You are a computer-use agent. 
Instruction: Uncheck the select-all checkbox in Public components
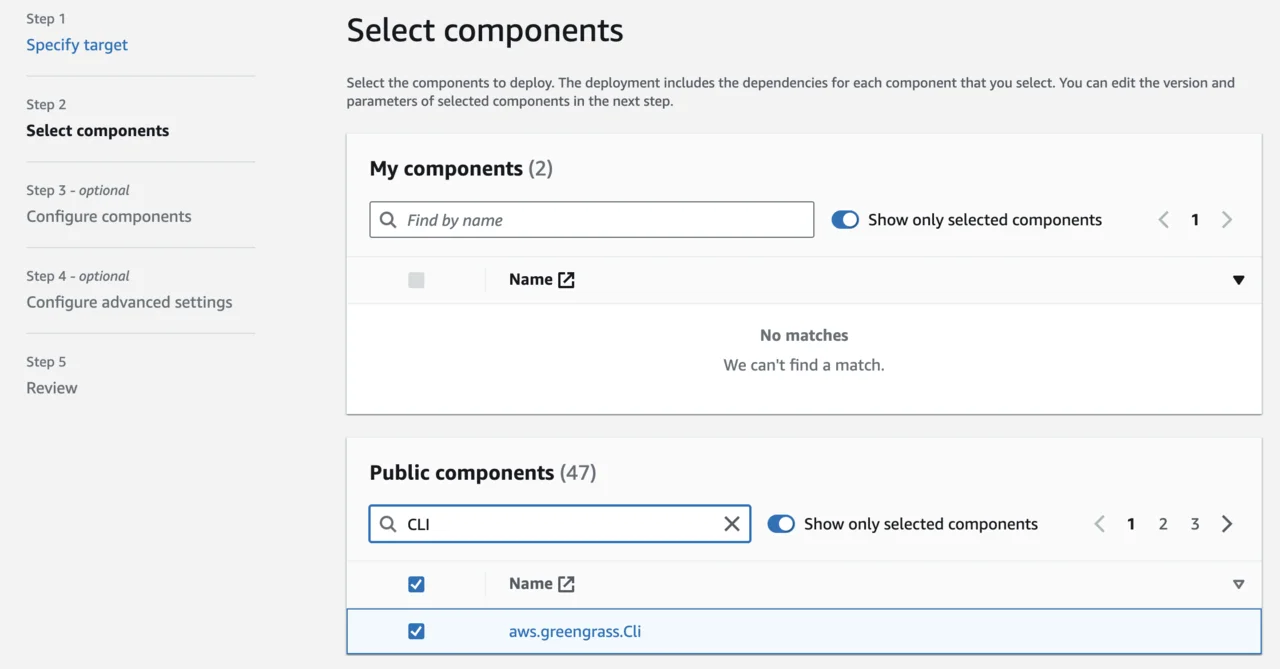point(417,583)
